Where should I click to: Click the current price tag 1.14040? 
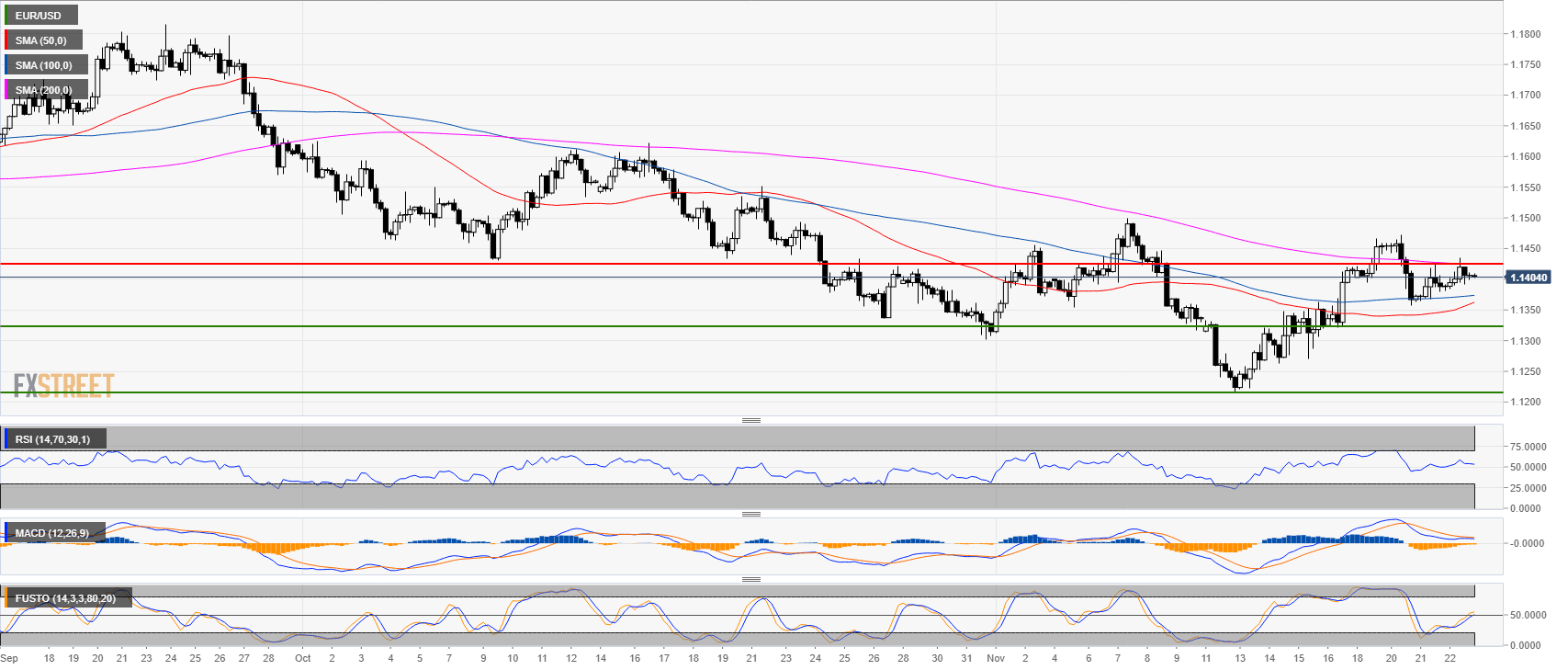click(x=1528, y=278)
